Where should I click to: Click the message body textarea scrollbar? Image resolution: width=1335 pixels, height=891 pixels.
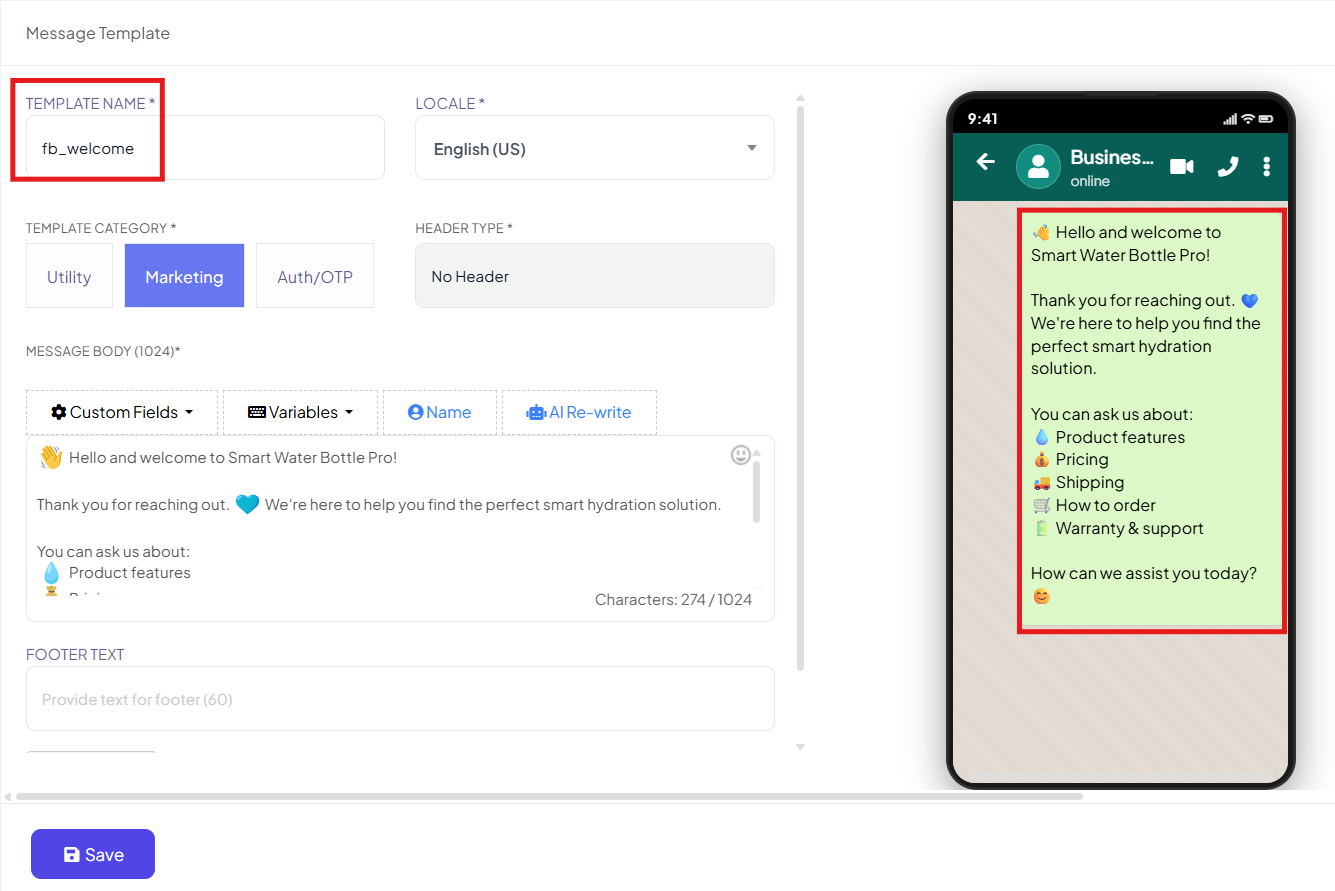(757, 491)
